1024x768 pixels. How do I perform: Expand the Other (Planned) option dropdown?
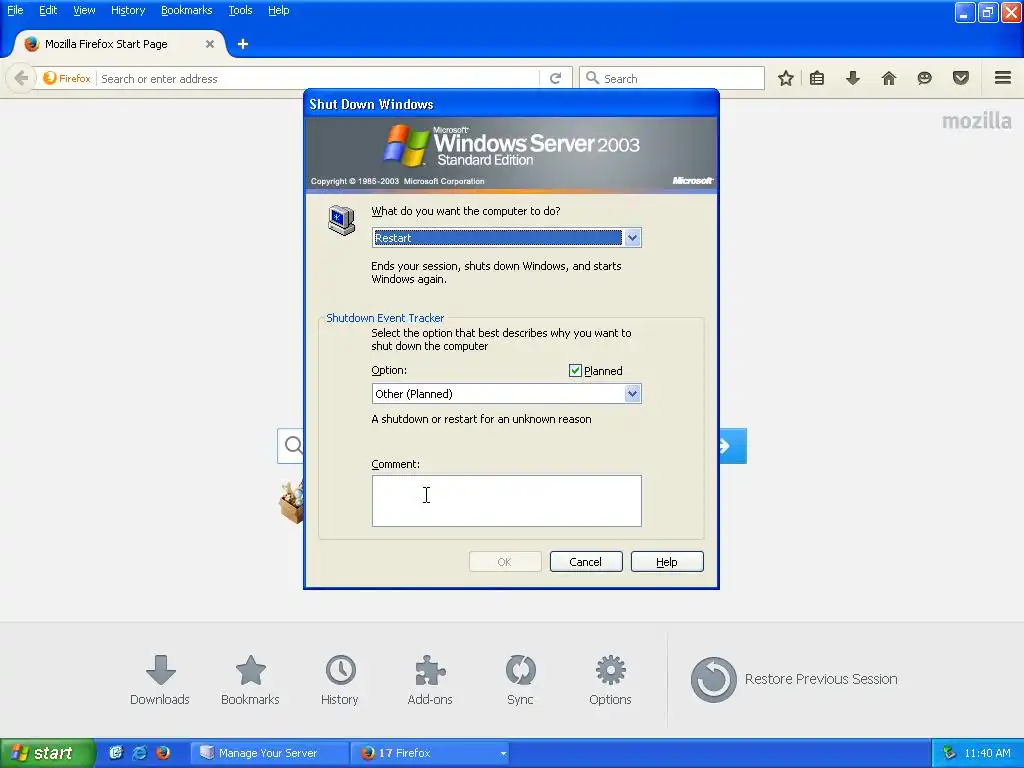coord(632,394)
